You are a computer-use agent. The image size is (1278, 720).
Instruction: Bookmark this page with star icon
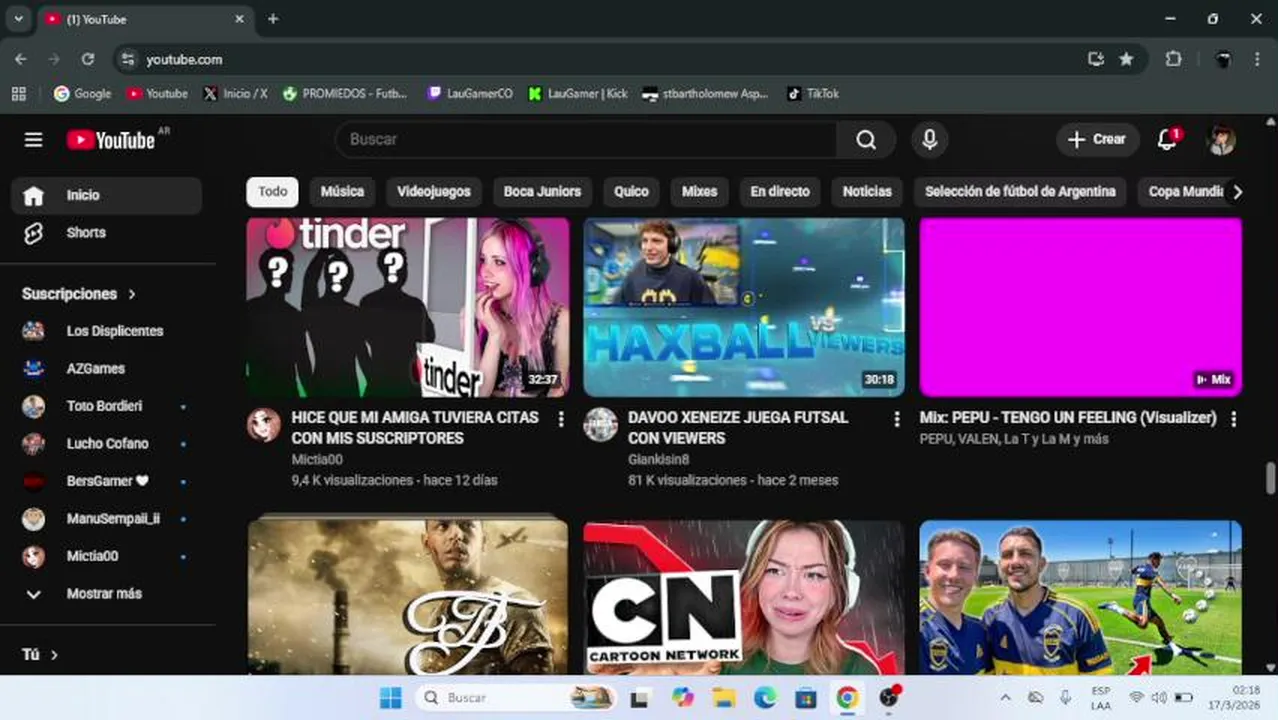point(1126,59)
